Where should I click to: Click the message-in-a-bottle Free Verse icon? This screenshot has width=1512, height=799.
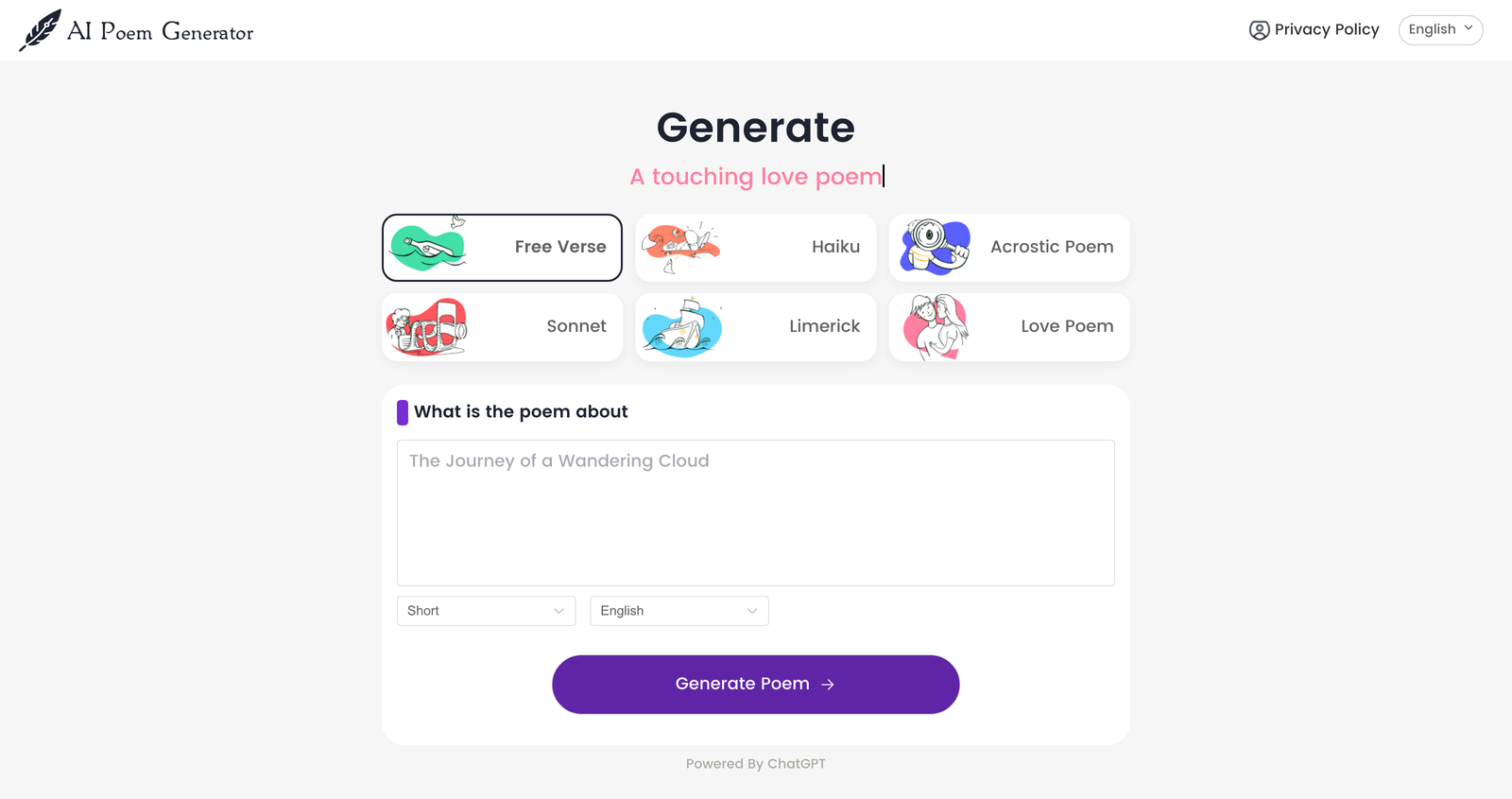coord(428,247)
